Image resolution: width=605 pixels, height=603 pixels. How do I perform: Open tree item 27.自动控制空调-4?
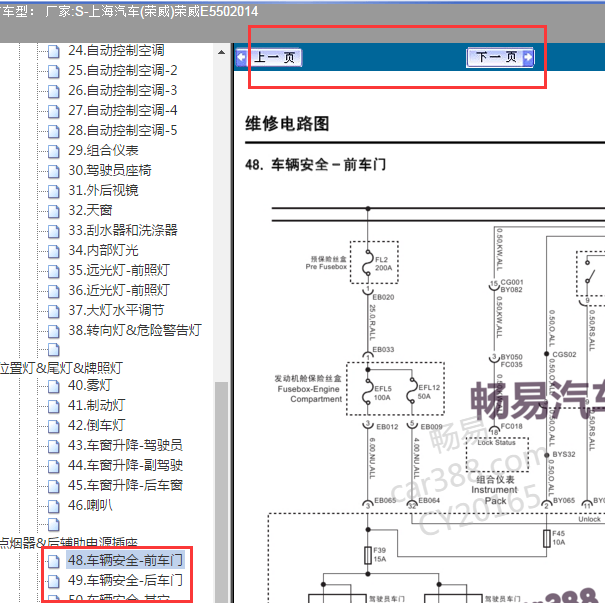click(123, 111)
